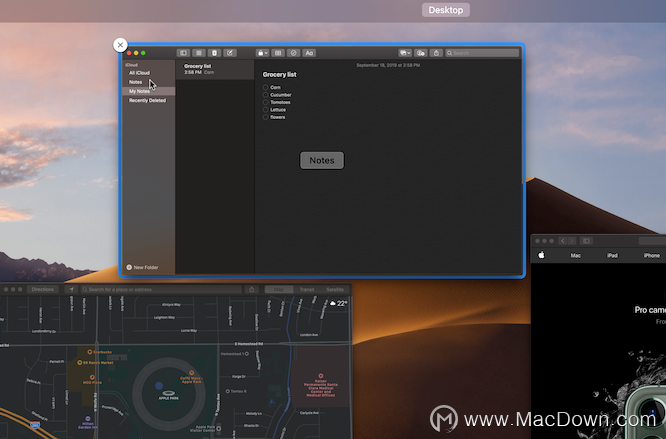The width and height of the screenshot is (666, 439).
Task: Click Apple logo in Safari page
Action: (541, 255)
